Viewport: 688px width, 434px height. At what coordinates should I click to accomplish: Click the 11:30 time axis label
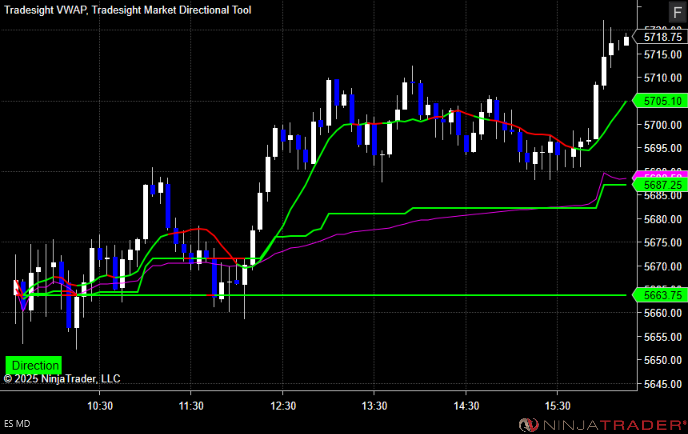(191, 406)
